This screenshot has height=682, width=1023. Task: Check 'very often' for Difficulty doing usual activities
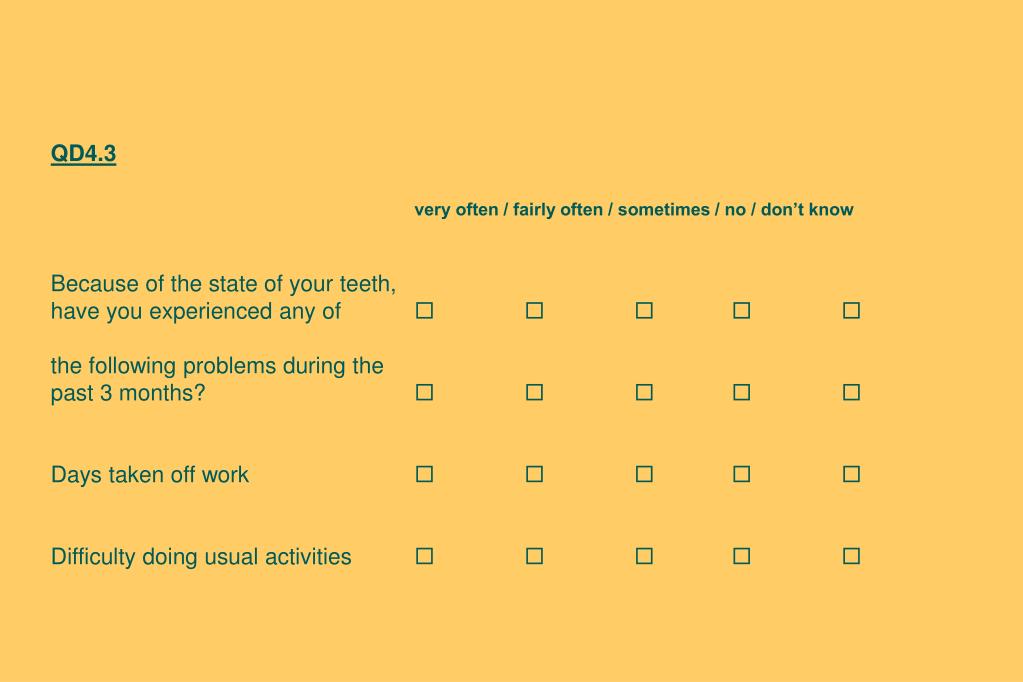424,556
